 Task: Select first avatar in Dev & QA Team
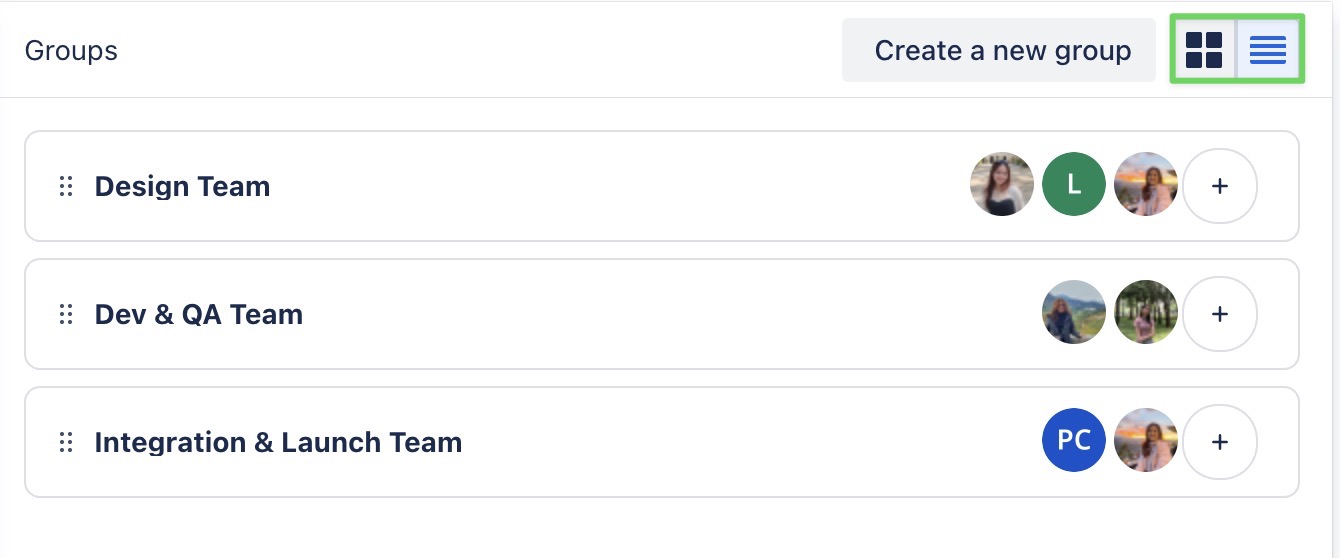(1074, 313)
